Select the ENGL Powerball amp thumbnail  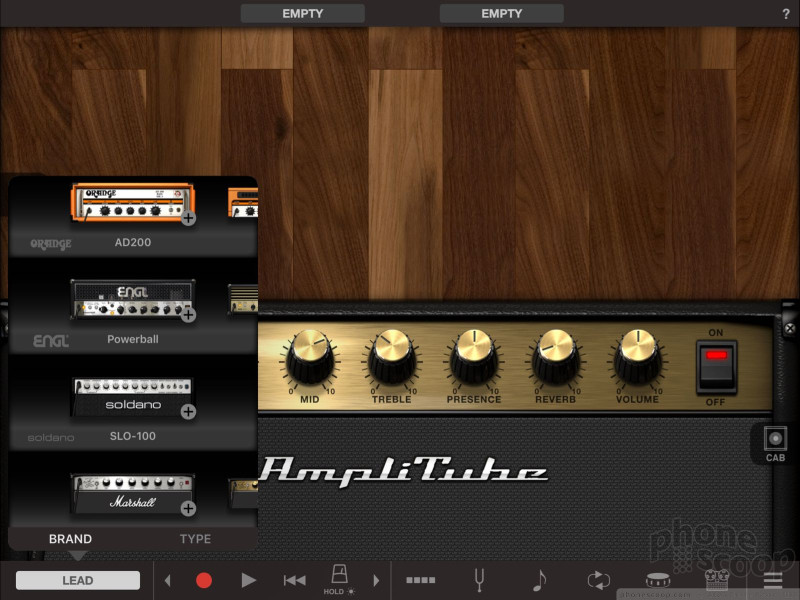(x=133, y=299)
